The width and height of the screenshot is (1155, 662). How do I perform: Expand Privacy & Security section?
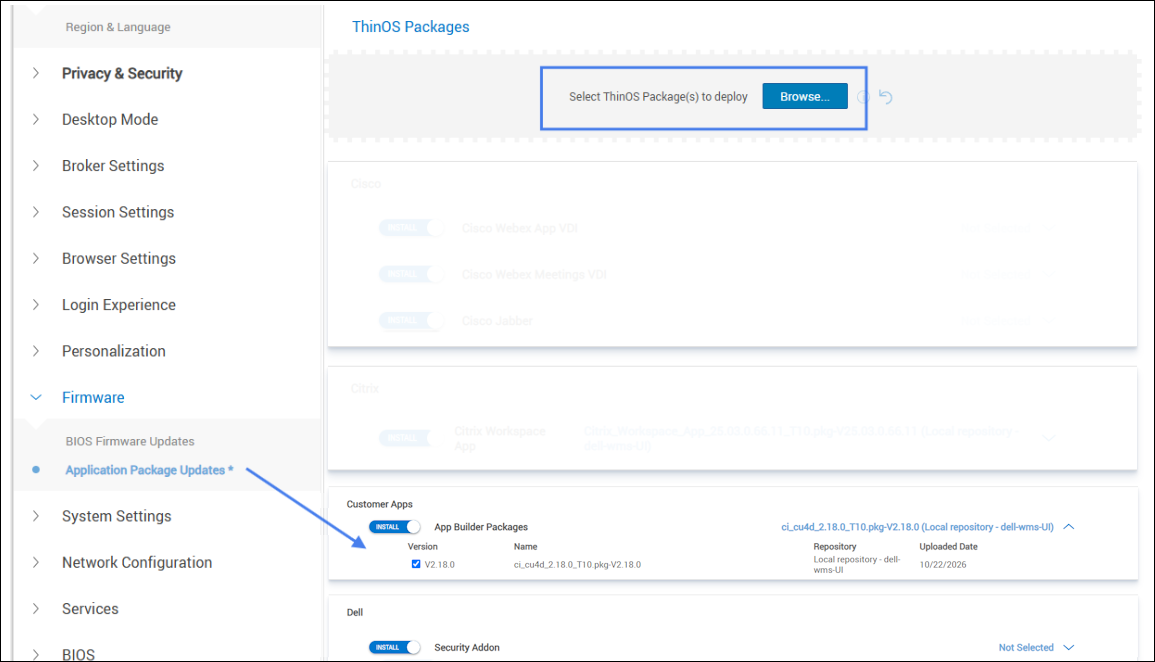coord(35,73)
